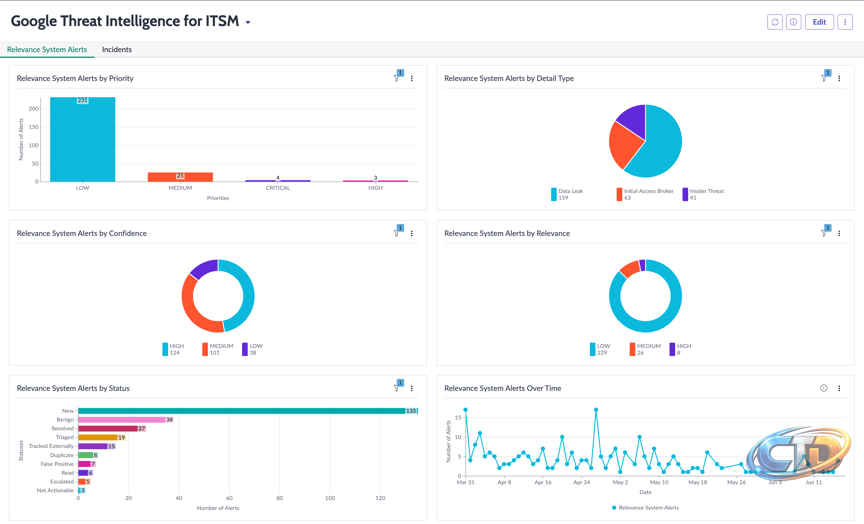The width and height of the screenshot is (864, 524).
Task: Open kebab menu on Alerts by Detail Type widget
Action: pos(839,79)
